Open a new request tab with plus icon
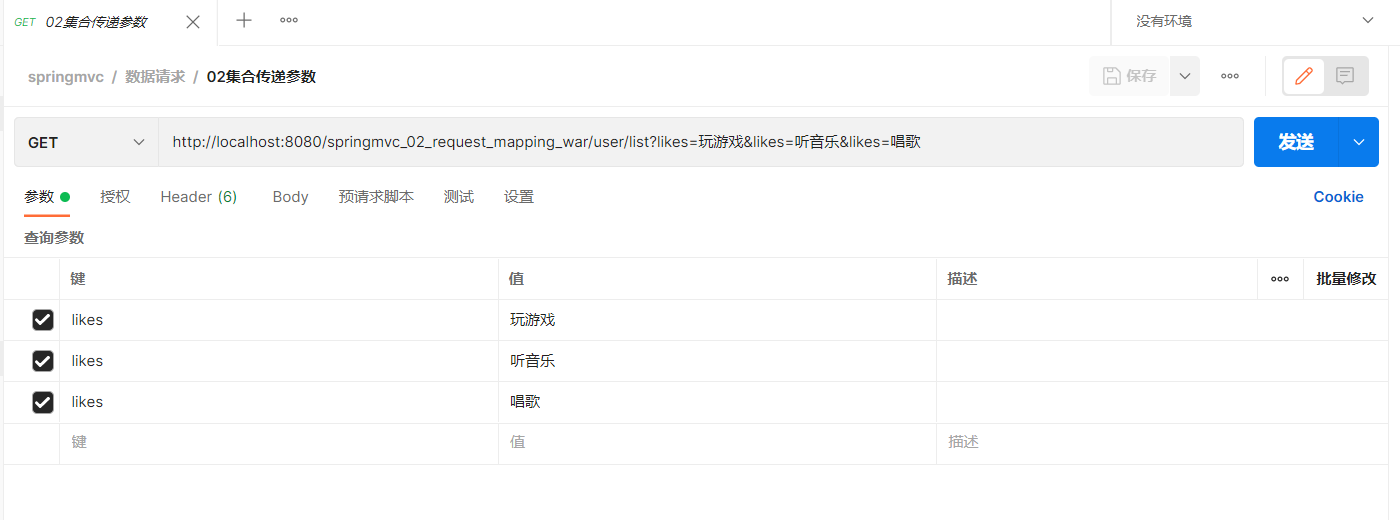The height and width of the screenshot is (520, 1400). point(244,20)
